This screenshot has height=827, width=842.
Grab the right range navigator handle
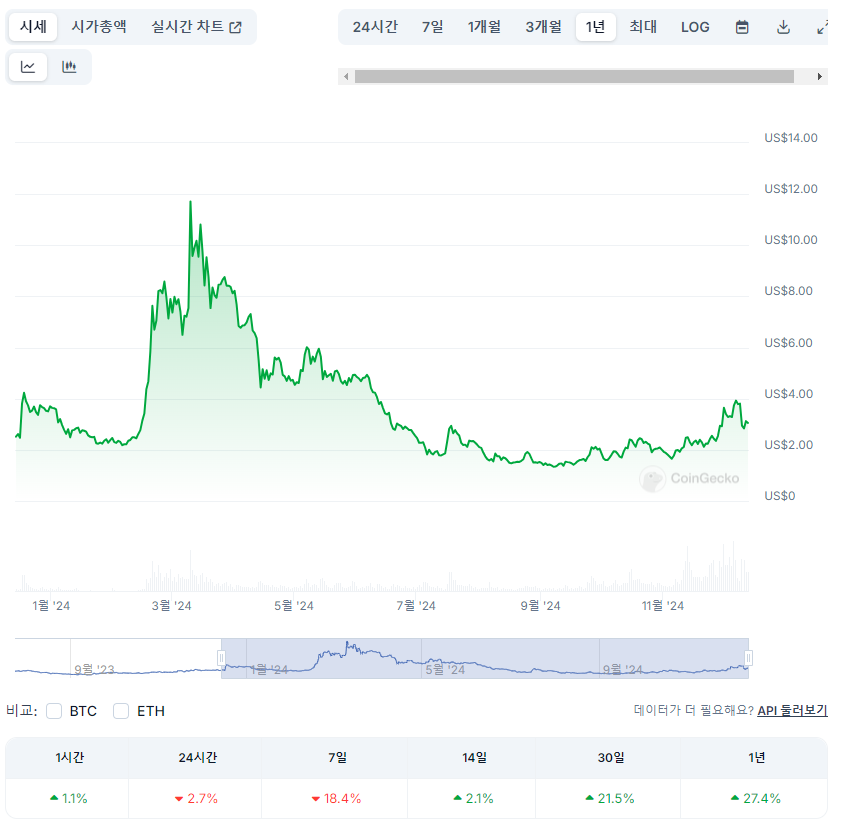[x=749, y=658]
